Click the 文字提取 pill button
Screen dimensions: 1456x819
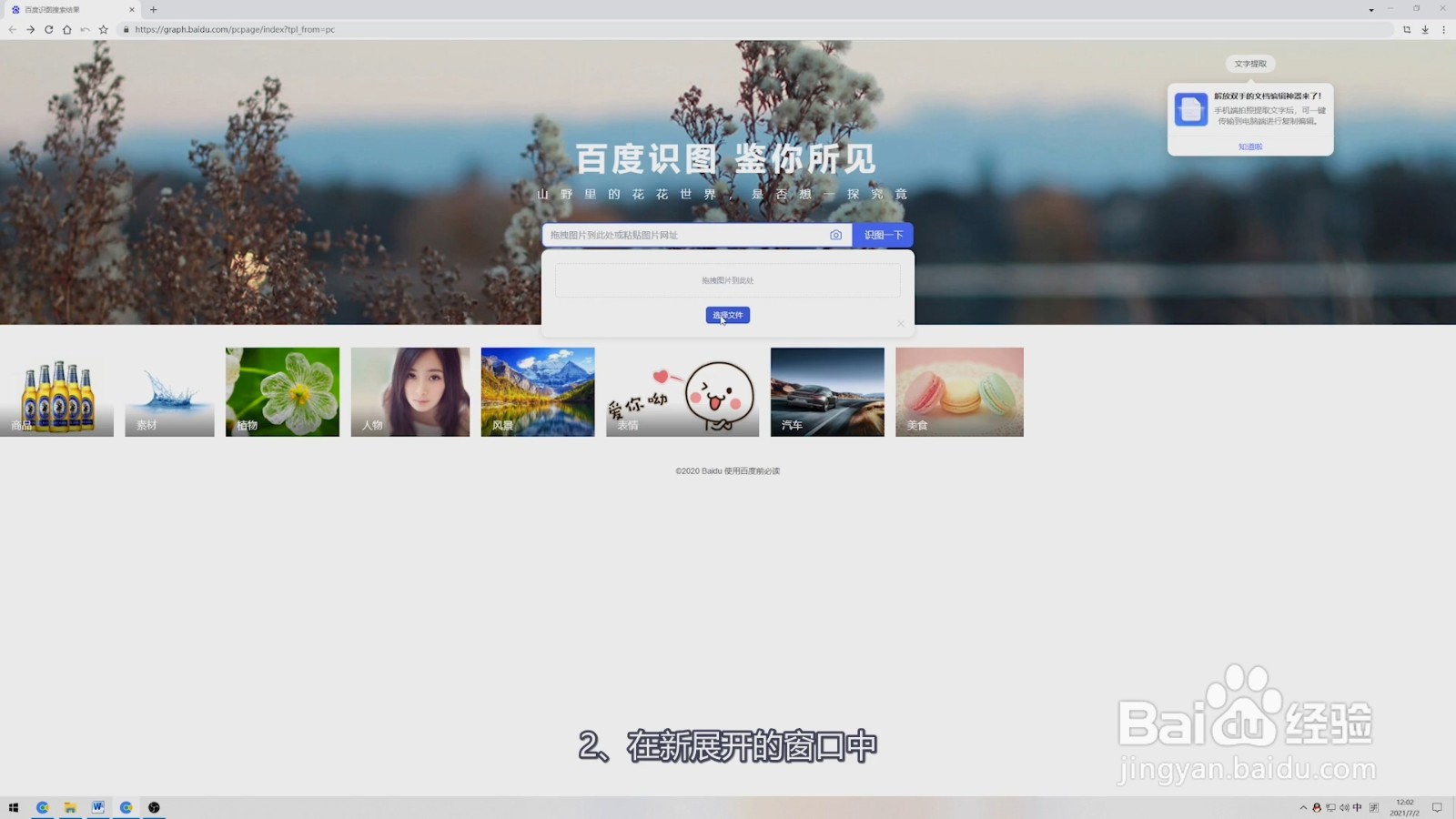point(1250,64)
